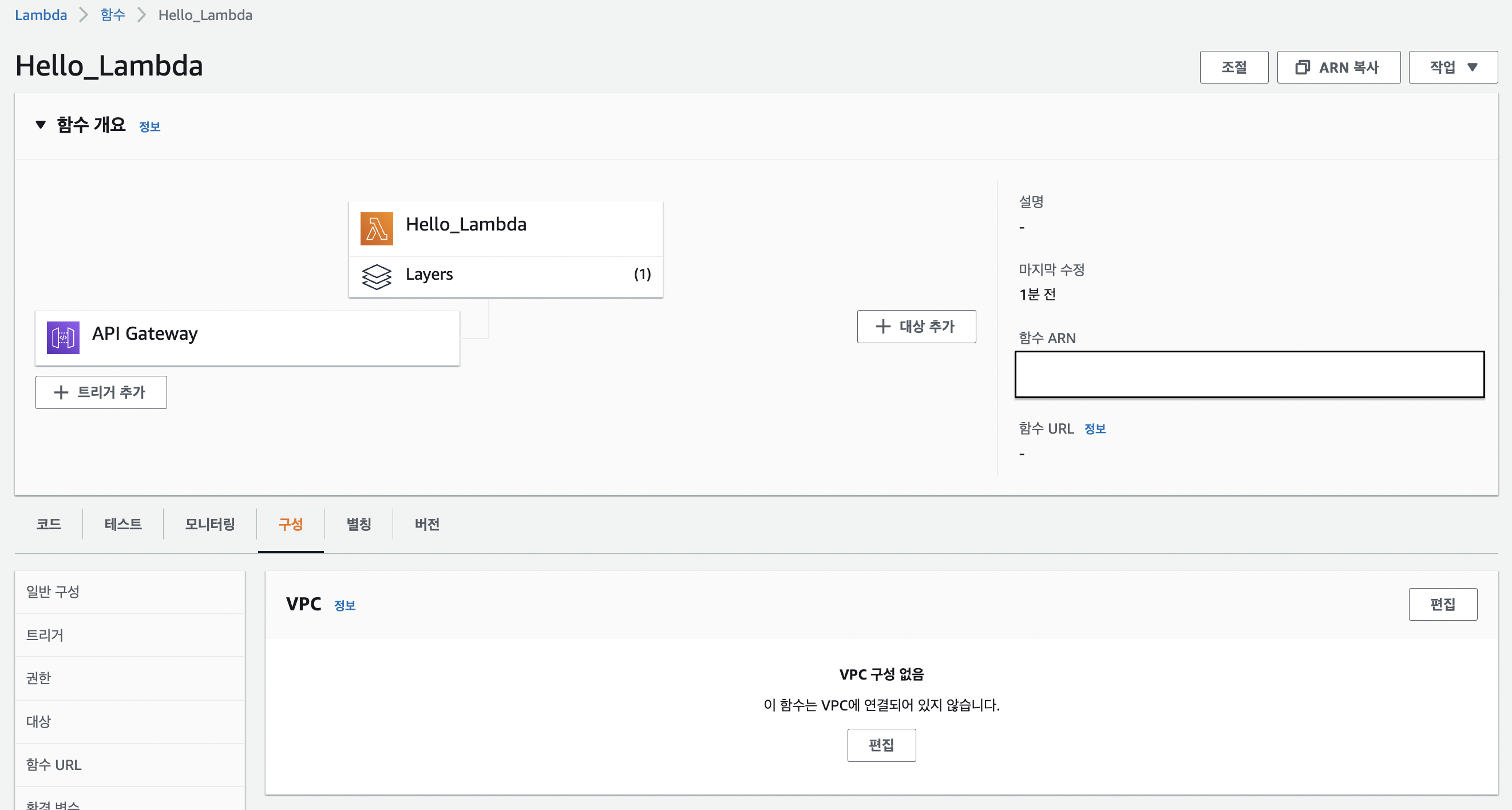Copy the function ARN with ARN 복사

click(x=1338, y=67)
